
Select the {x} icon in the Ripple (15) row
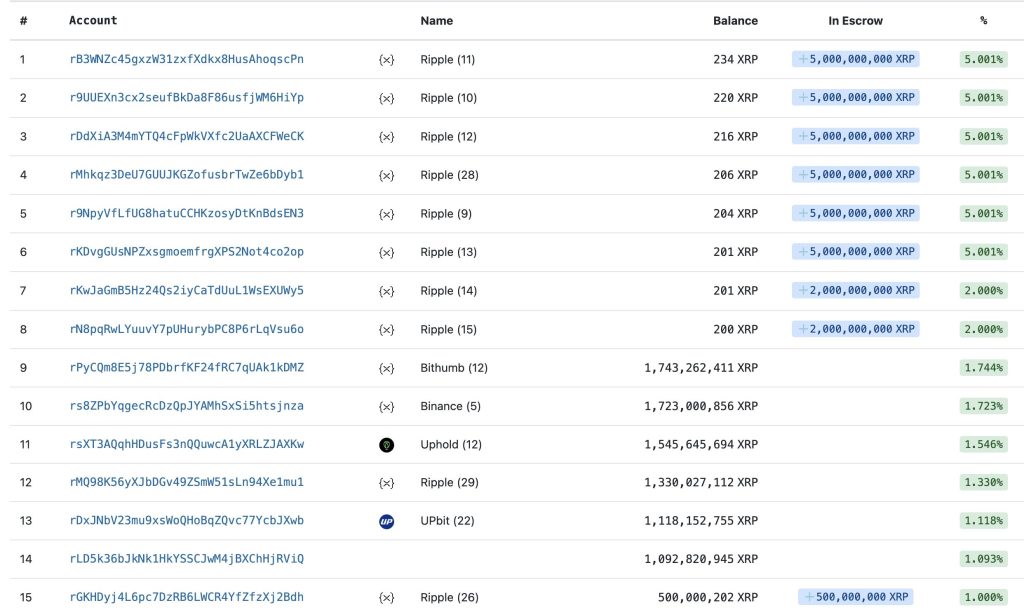coord(387,329)
